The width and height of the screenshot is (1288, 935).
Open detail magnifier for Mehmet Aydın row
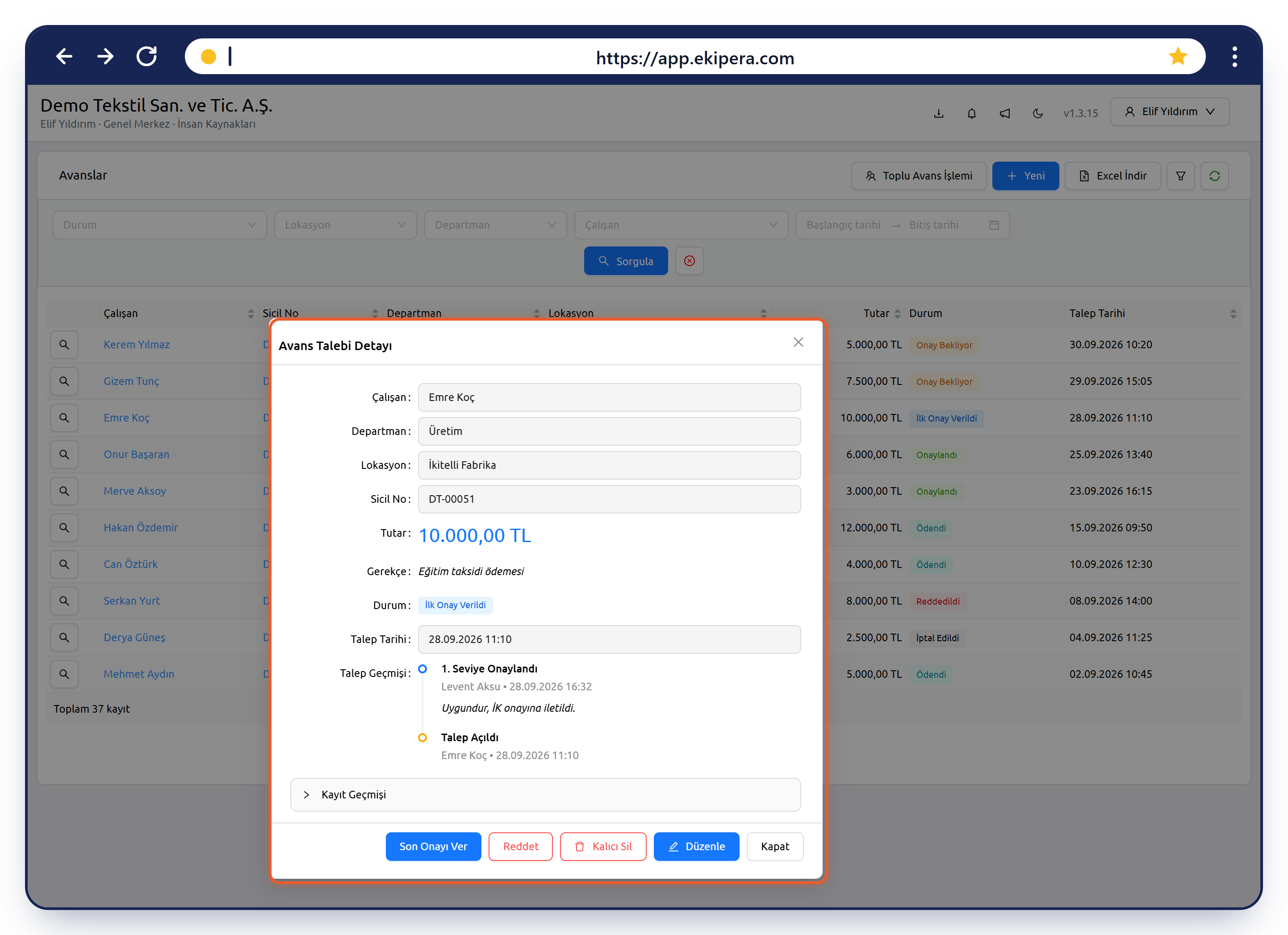coord(64,674)
